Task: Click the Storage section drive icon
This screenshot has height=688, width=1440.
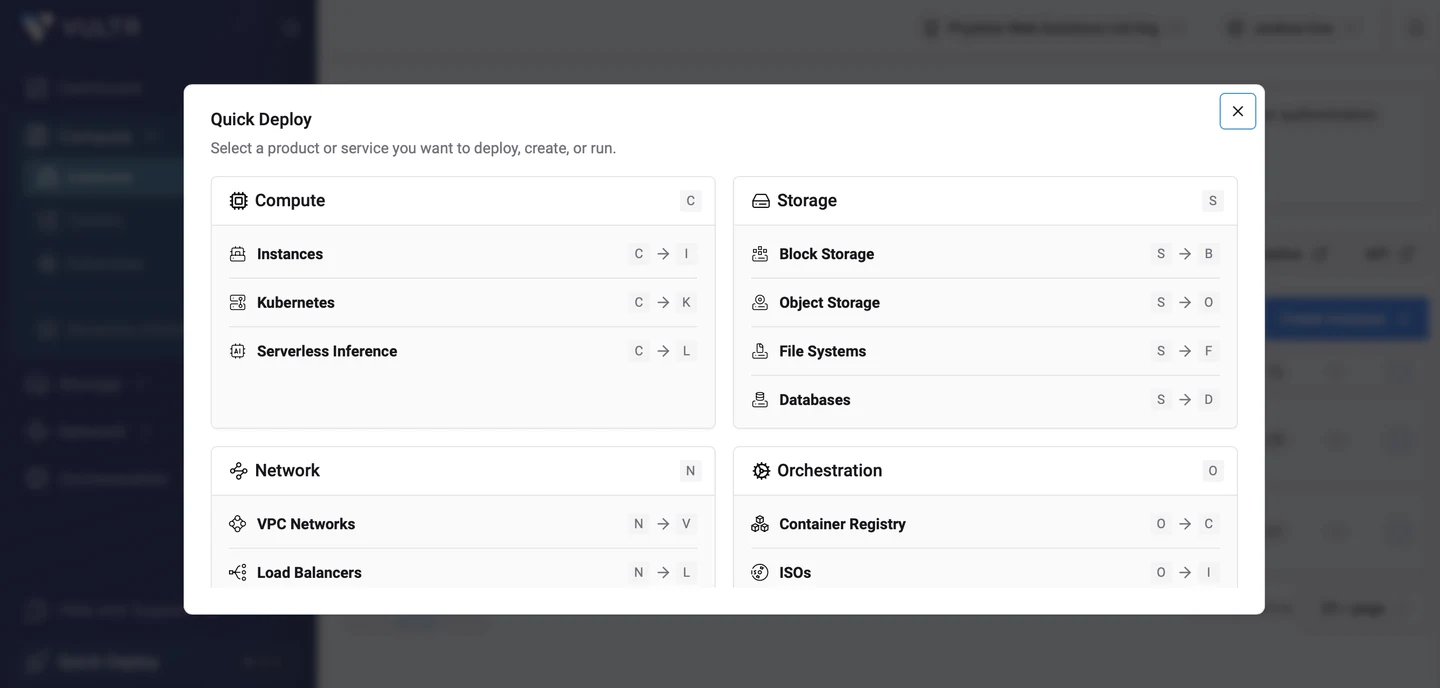Action: [761, 201]
